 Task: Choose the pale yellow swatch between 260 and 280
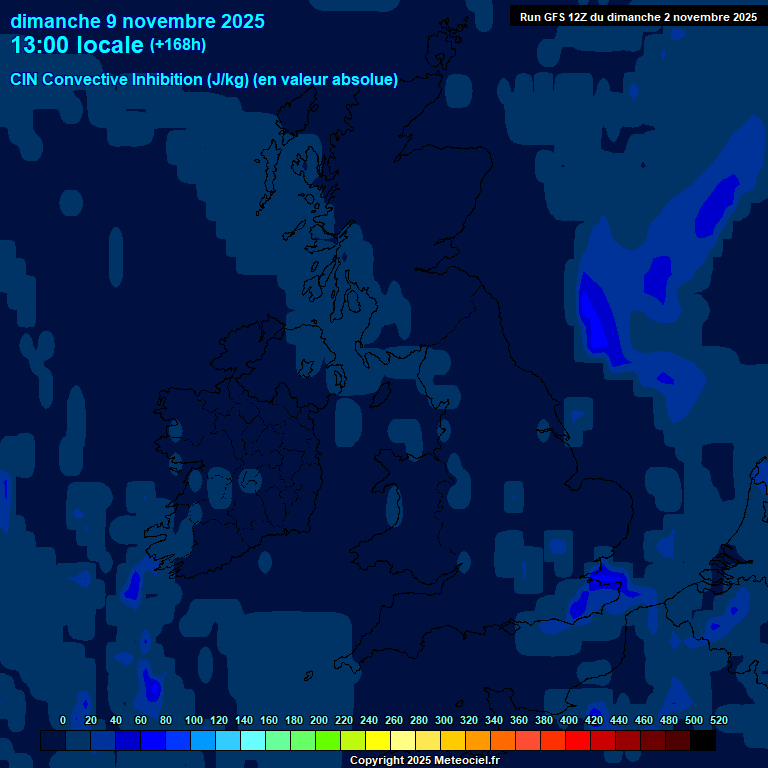[403, 741]
